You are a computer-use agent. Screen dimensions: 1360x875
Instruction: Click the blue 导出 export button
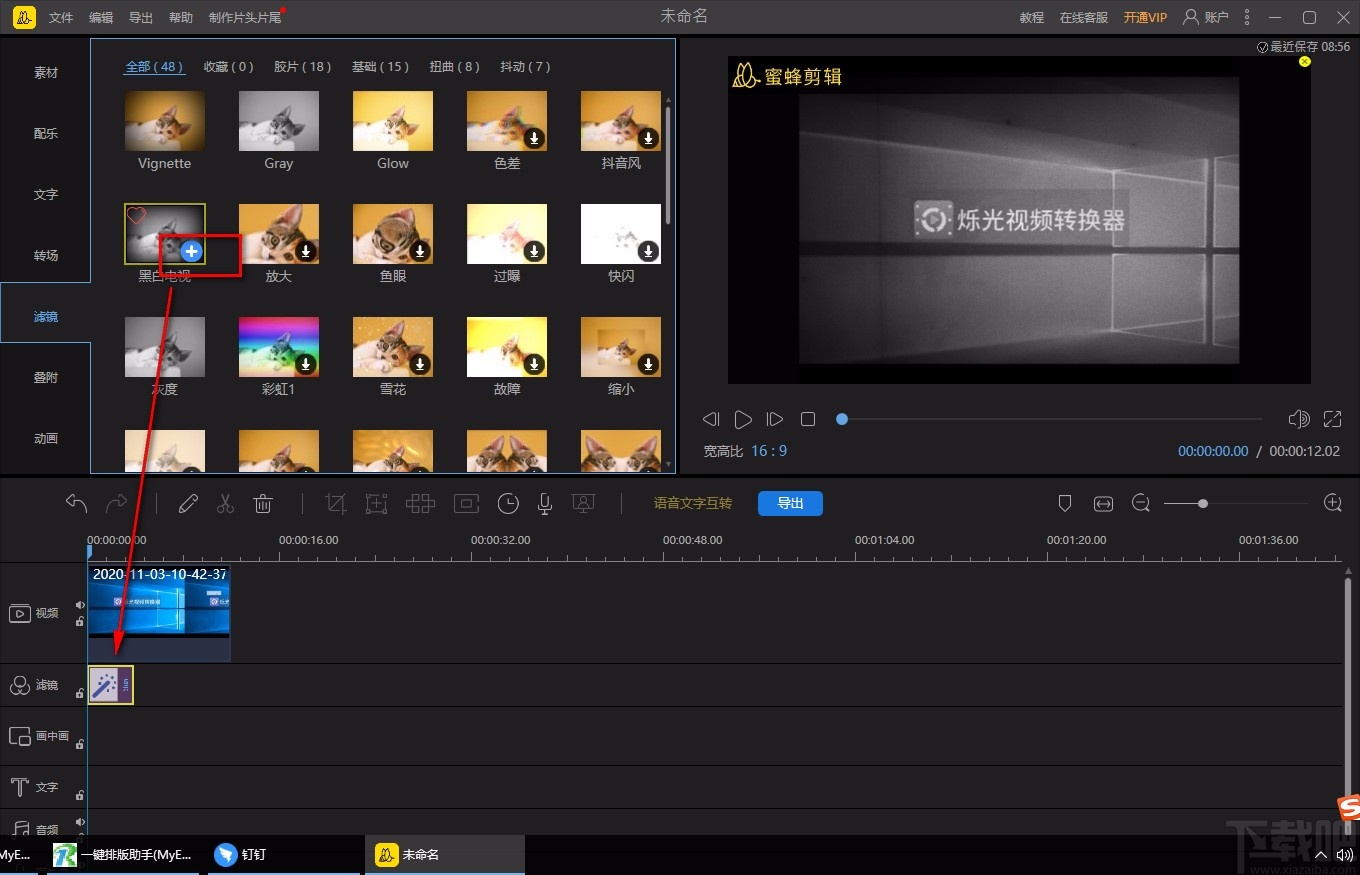click(790, 503)
